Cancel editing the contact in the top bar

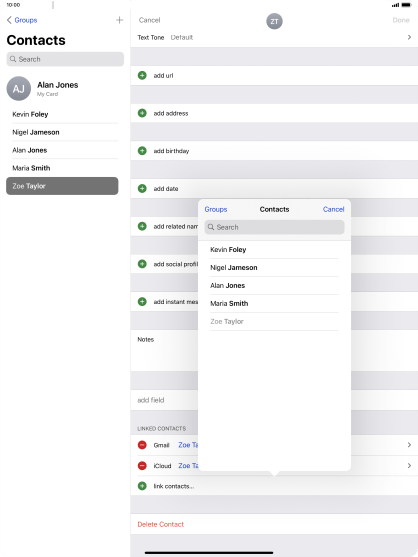click(150, 20)
